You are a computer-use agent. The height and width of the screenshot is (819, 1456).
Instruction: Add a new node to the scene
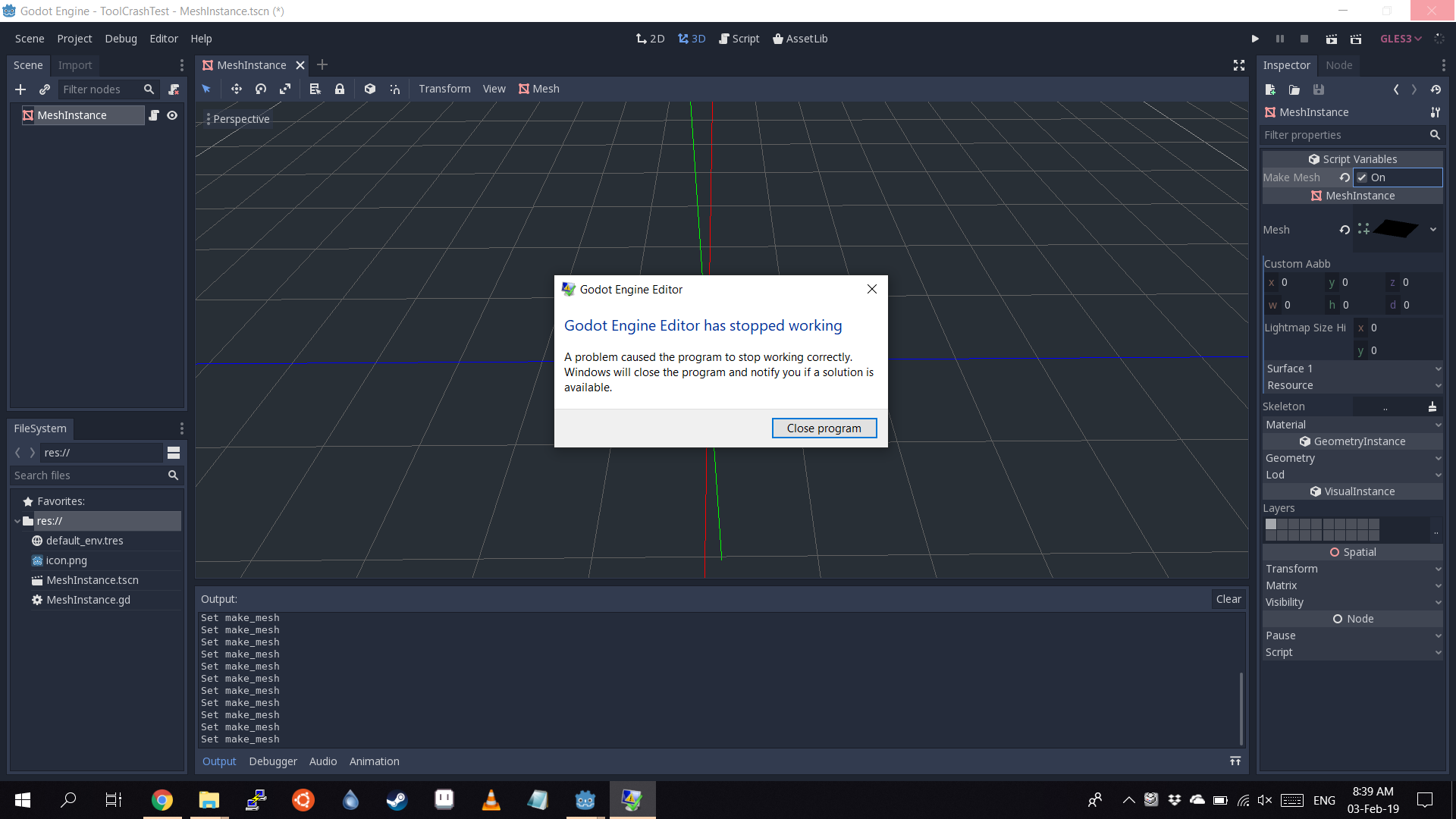20,89
